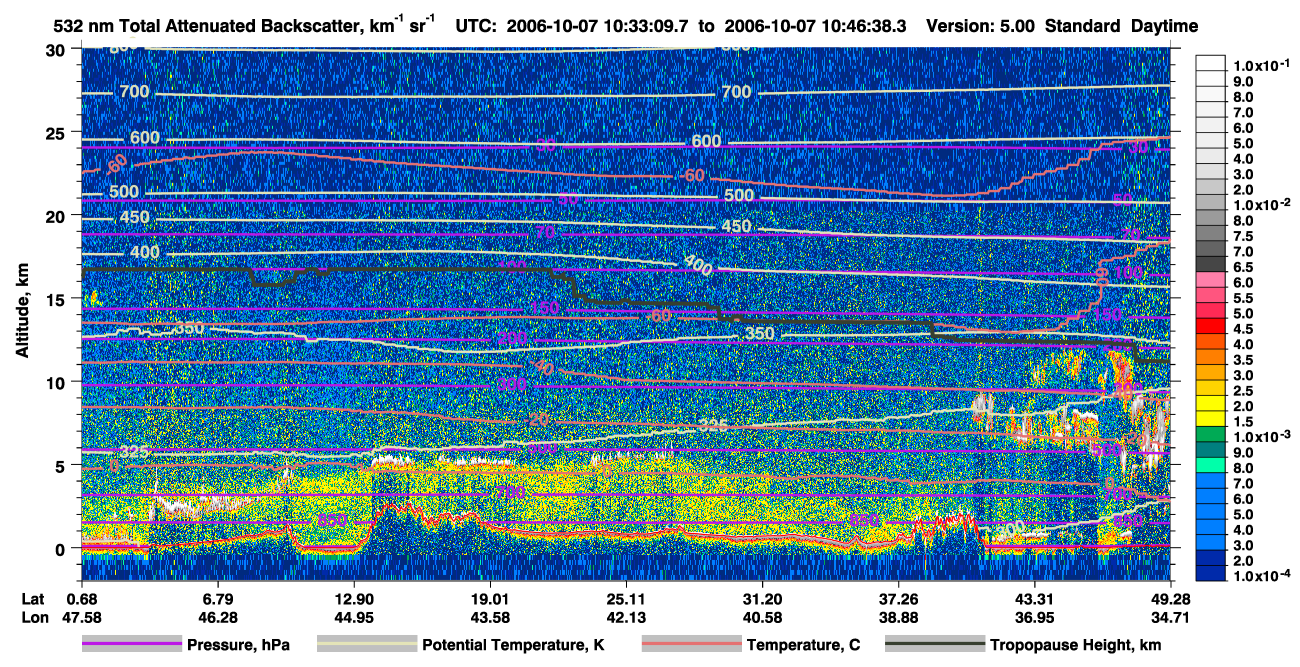Click the longitude value 42.13
Viewport: 1300px width, 667px height.
pos(626,617)
